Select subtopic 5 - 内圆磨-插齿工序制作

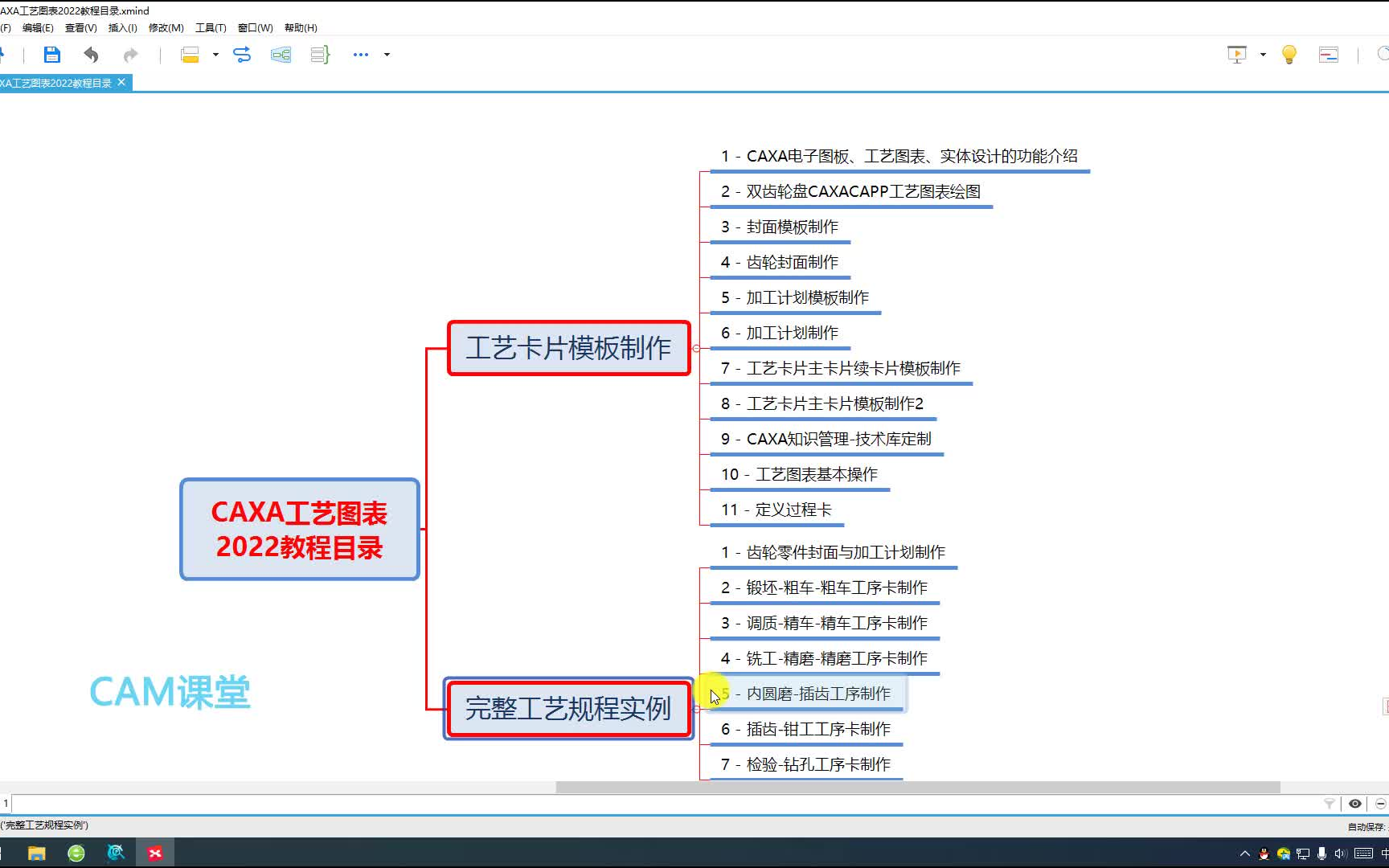click(x=806, y=694)
